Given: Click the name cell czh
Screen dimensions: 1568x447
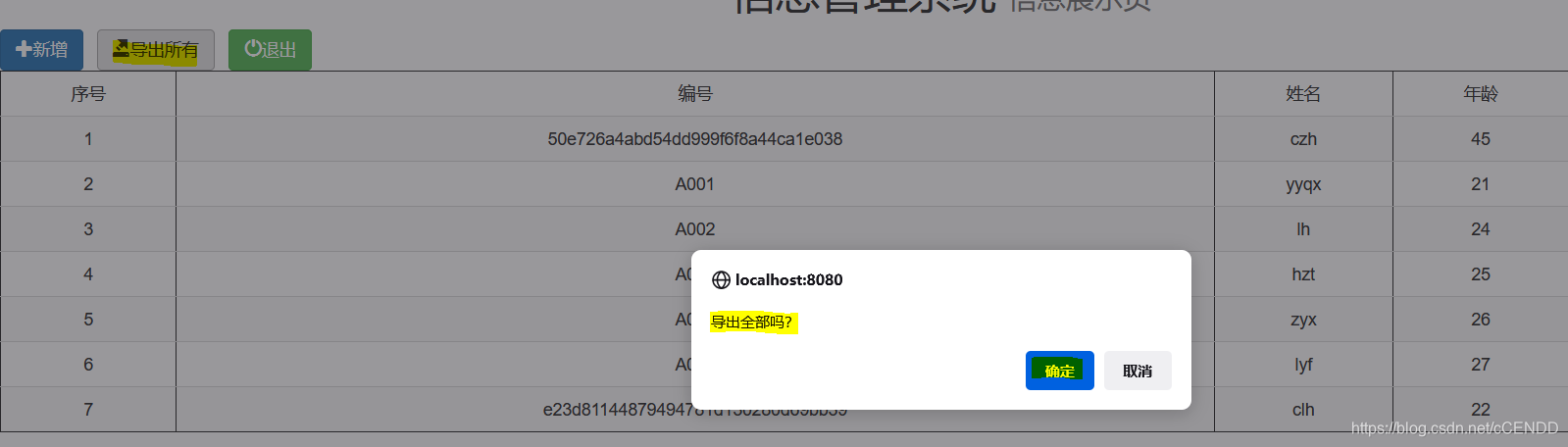Looking at the screenshot, I should (1303, 139).
